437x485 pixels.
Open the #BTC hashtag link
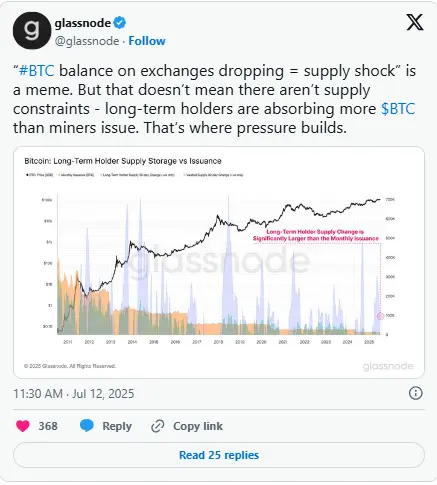37,71
